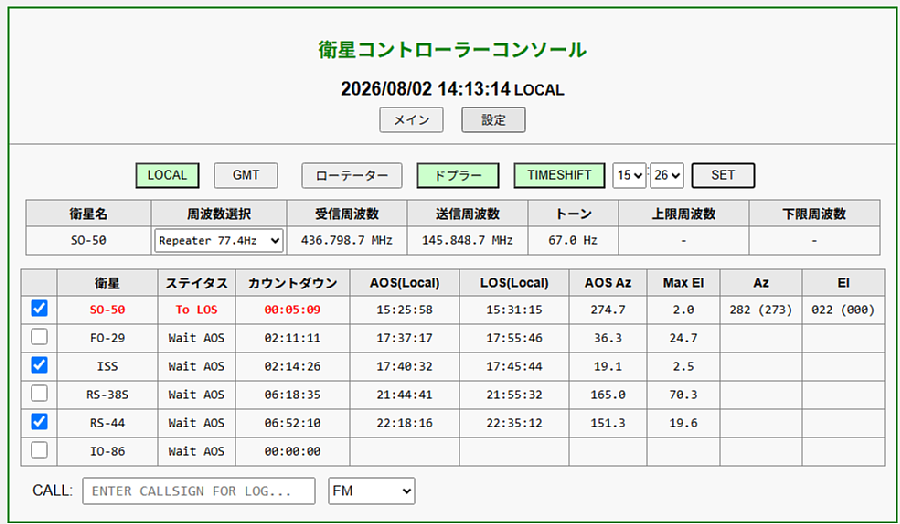Click the AOS(Local) column header
The width and height of the screenshot is (900, 524).
[405, 283]
